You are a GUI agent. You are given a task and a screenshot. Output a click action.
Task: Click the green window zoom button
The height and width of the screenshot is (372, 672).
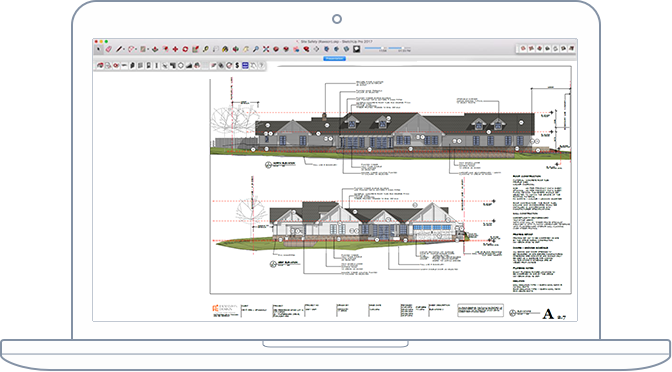point(106,42)
